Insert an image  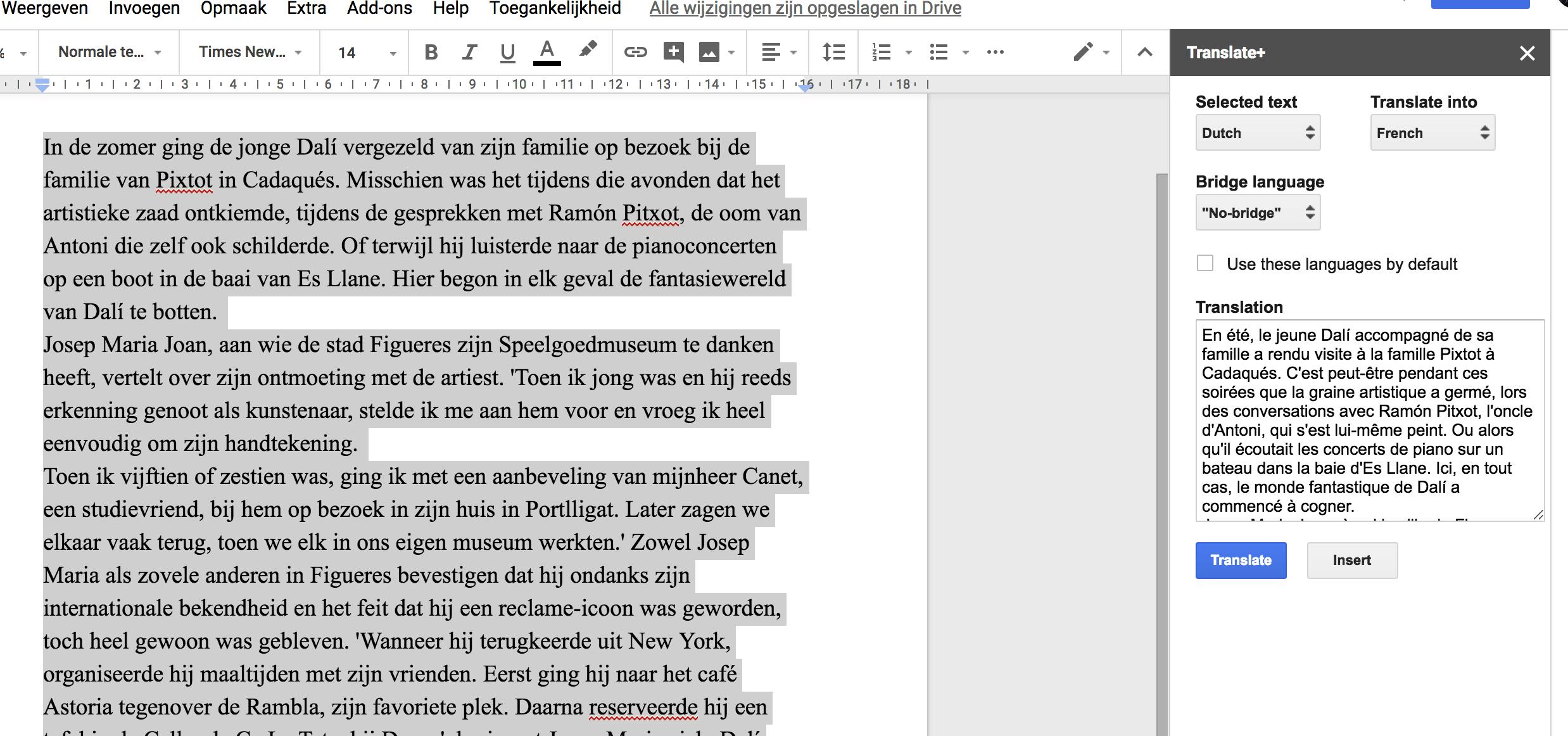tap(709, 53)
